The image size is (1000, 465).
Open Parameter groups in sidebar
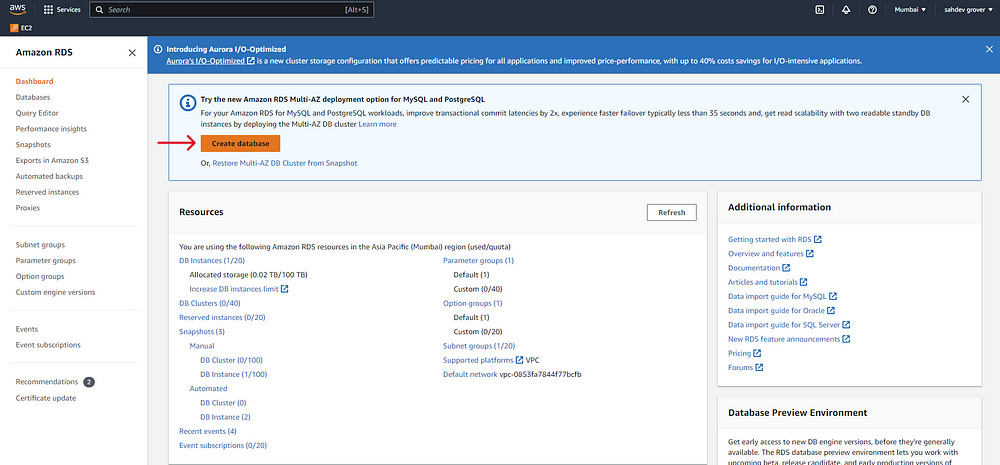click(46, 261)
